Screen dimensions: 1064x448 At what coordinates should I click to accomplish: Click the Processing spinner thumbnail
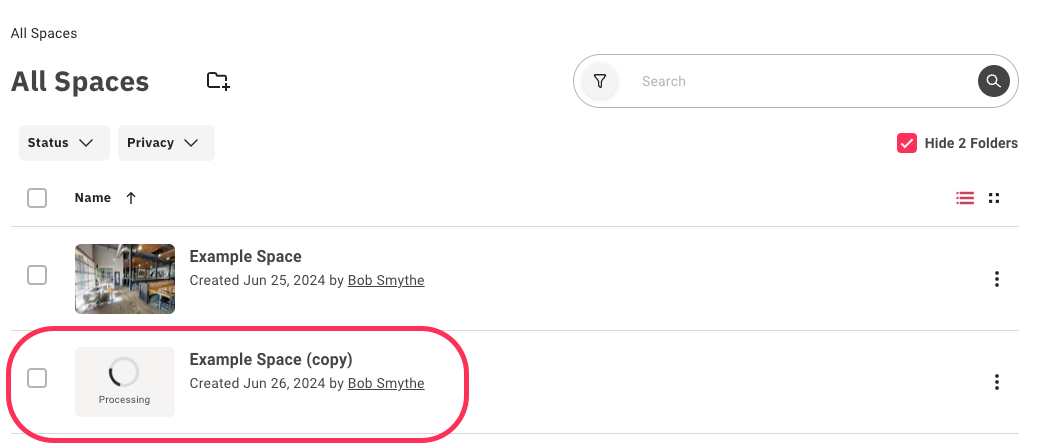pyautogui.click(x=125, y=381)
